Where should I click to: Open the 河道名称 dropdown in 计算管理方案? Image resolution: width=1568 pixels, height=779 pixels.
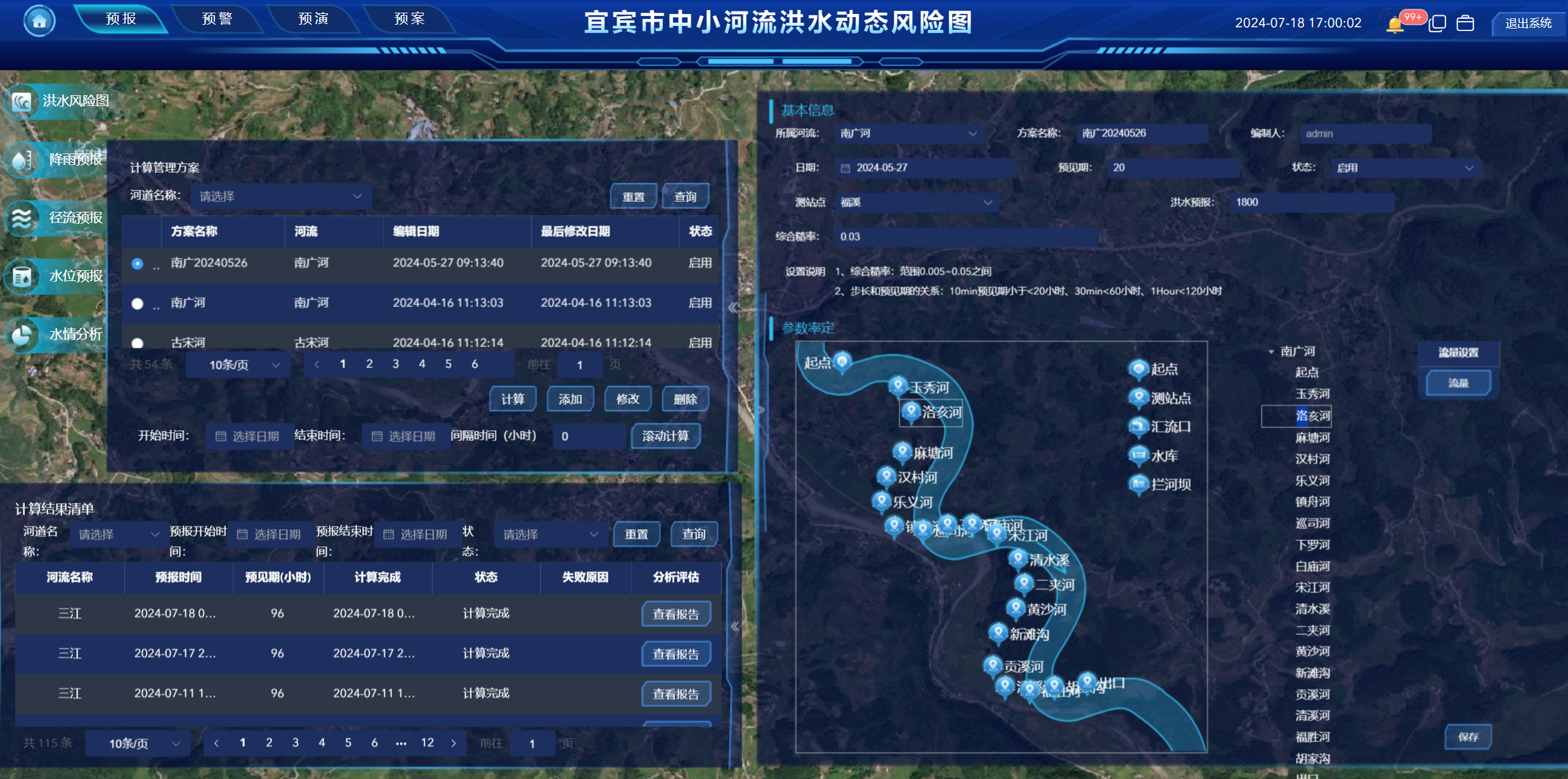coord(280,197)
